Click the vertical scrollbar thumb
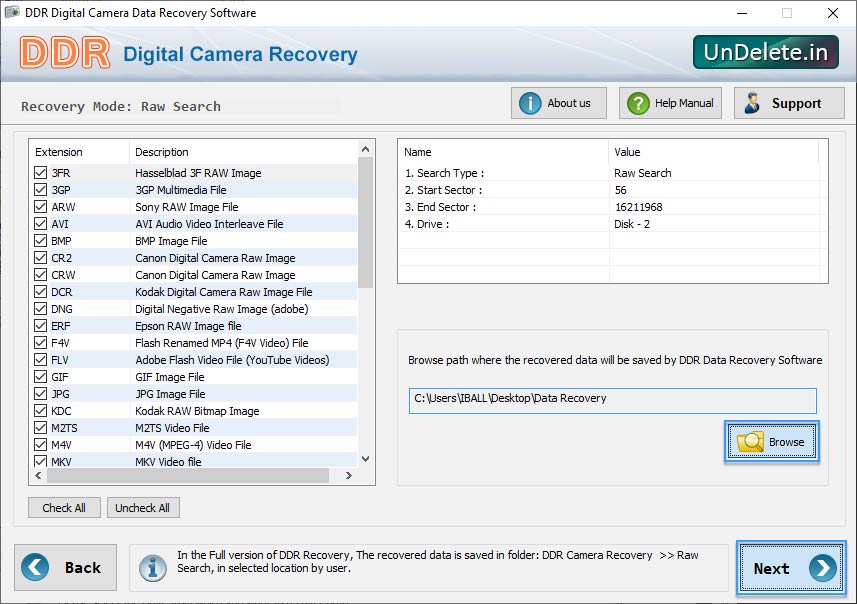The image size is (857, 604). [366, 222]
